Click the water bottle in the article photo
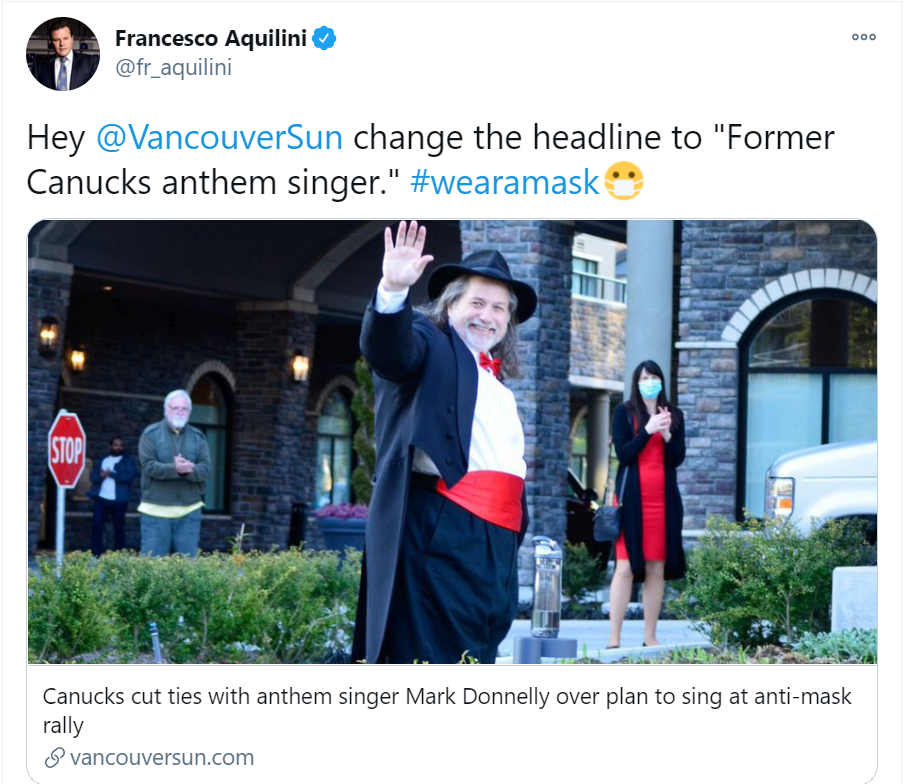The width and height of the screenshot is (904, 784). [545, 586]
